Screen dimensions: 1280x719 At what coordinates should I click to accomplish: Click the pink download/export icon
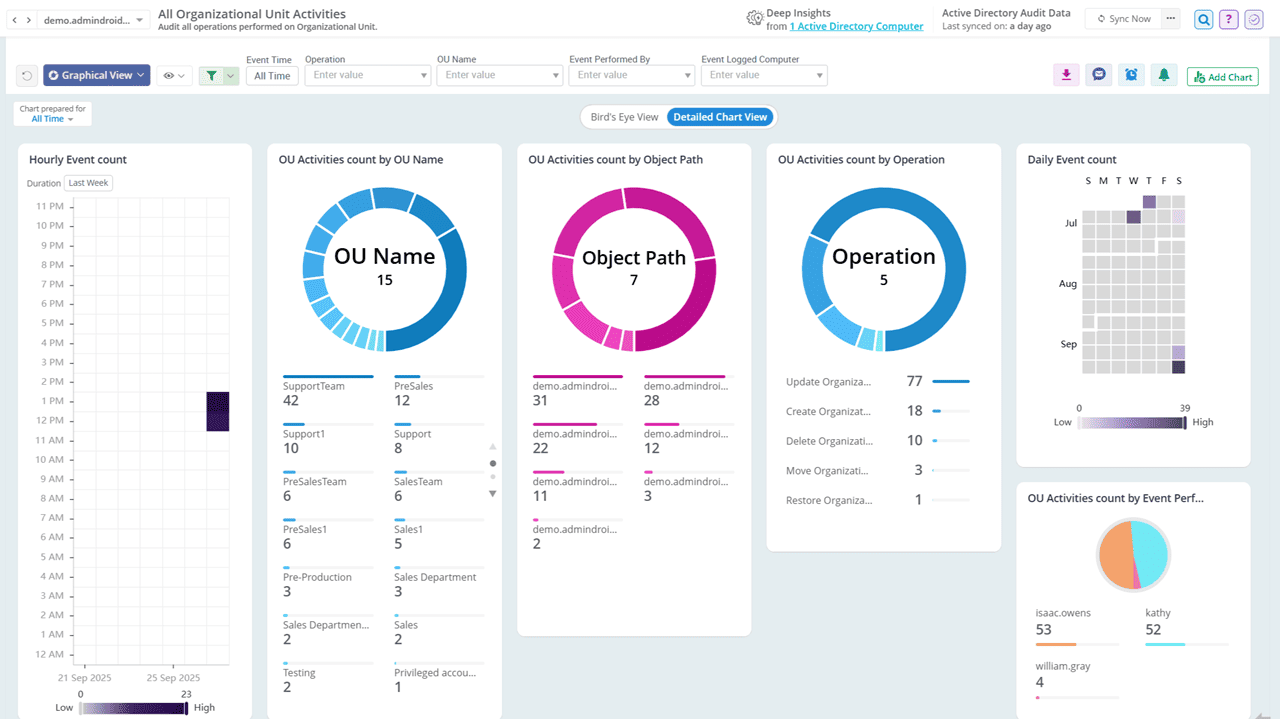coord(1066,75)
